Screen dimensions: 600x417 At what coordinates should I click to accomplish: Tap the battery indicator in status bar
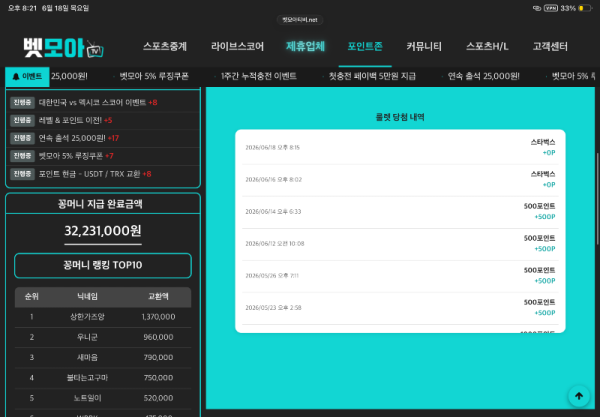(585, 8)
